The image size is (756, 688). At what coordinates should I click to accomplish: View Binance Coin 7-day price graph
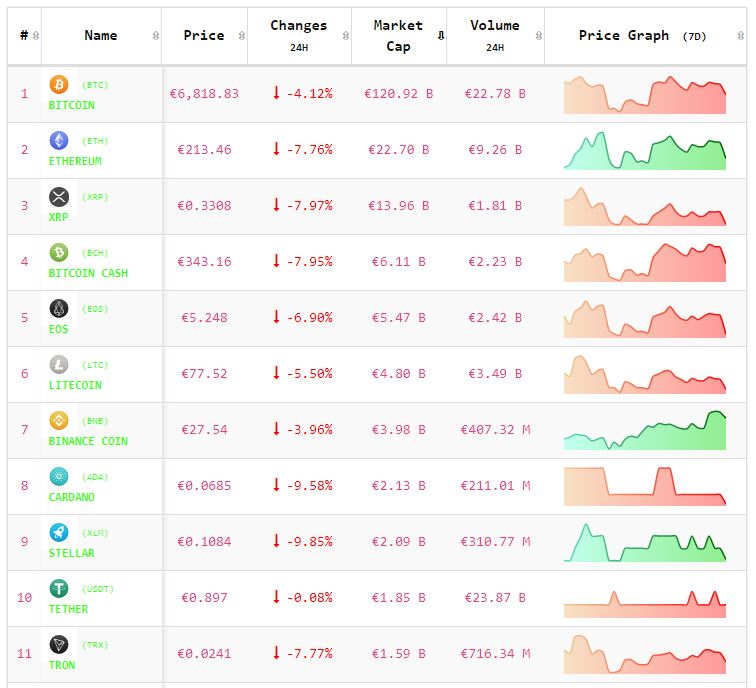point(645,431)
